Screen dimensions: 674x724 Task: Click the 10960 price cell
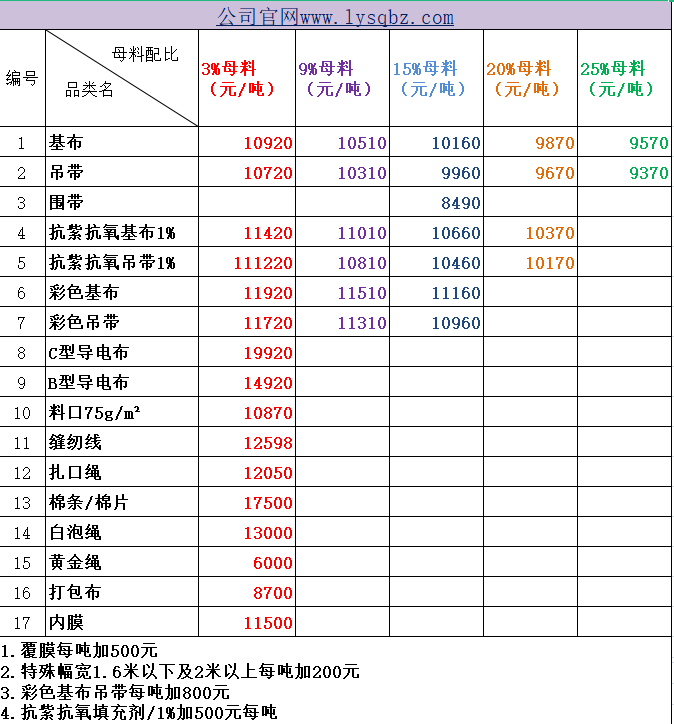click(437, 322)
